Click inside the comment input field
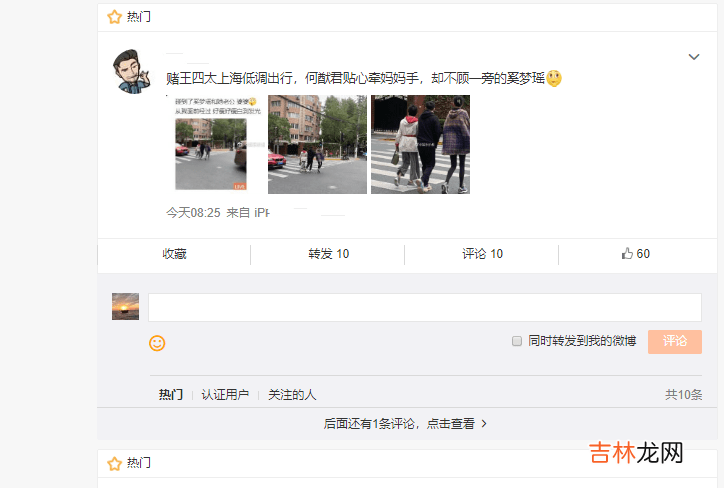Image resolution: width=724 pixels, height=488 pixels. 425,307
